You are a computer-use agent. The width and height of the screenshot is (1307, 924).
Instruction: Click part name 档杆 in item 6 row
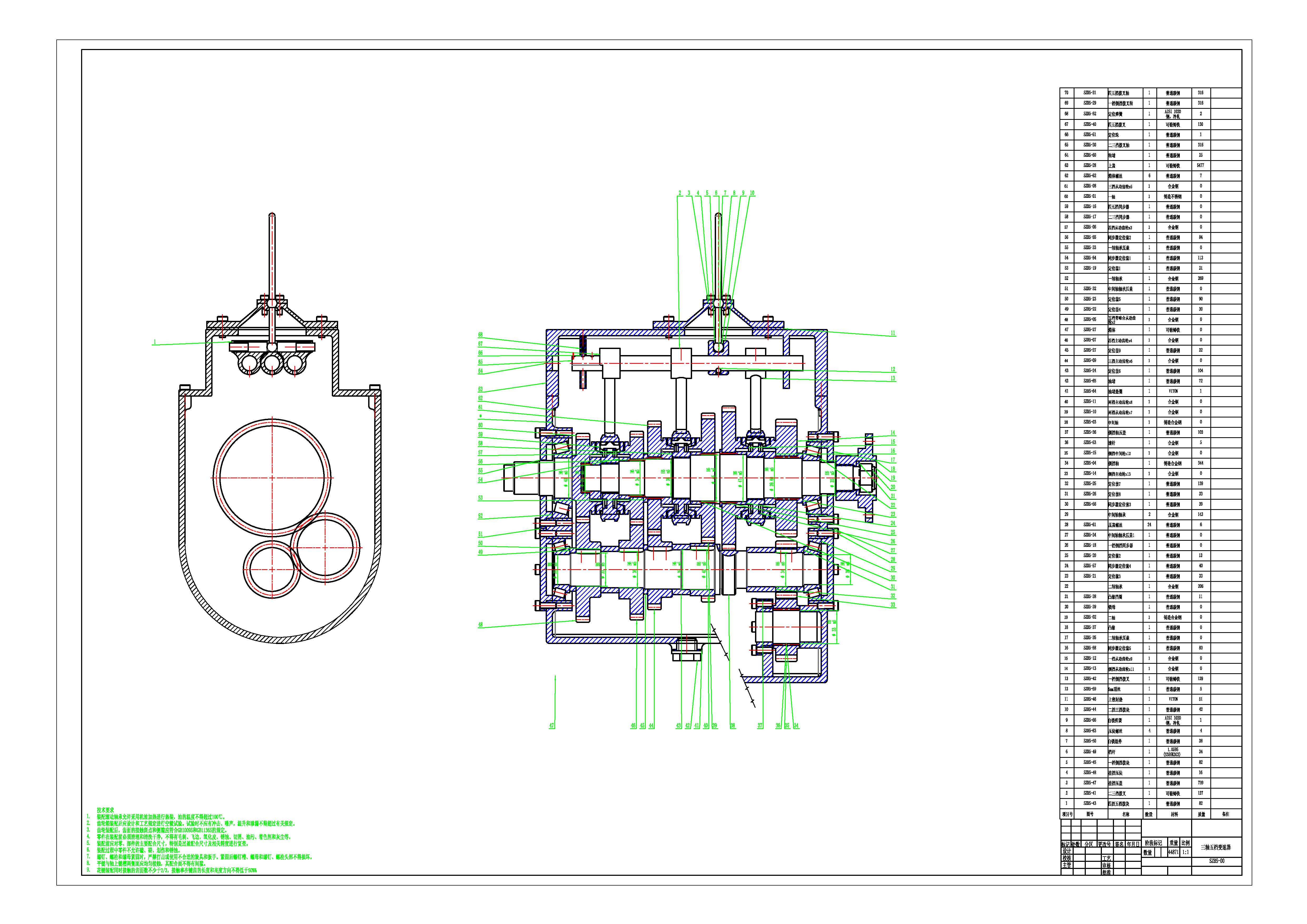(x=1112, y=752)
